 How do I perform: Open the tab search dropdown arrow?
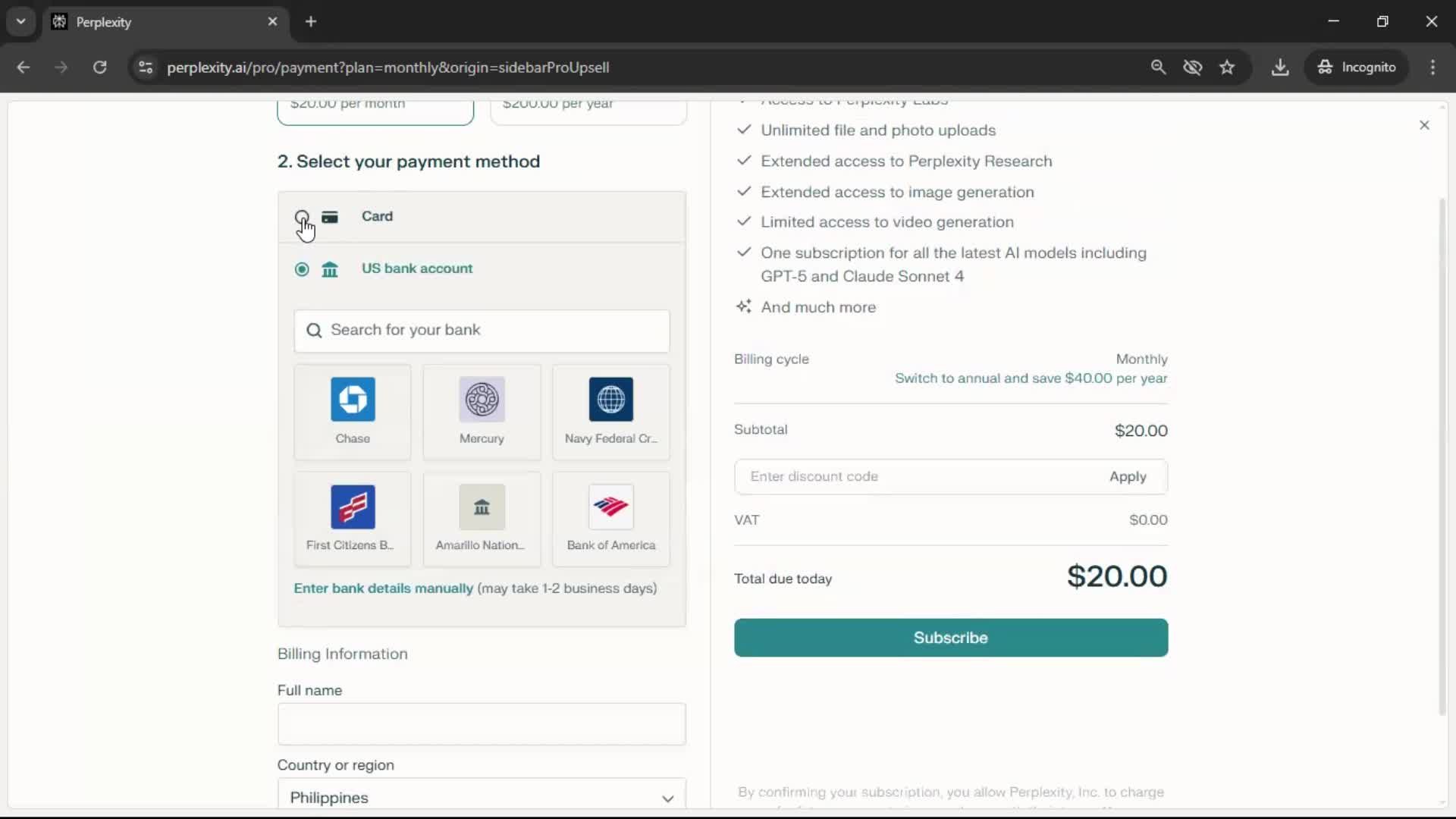(21, 21)
